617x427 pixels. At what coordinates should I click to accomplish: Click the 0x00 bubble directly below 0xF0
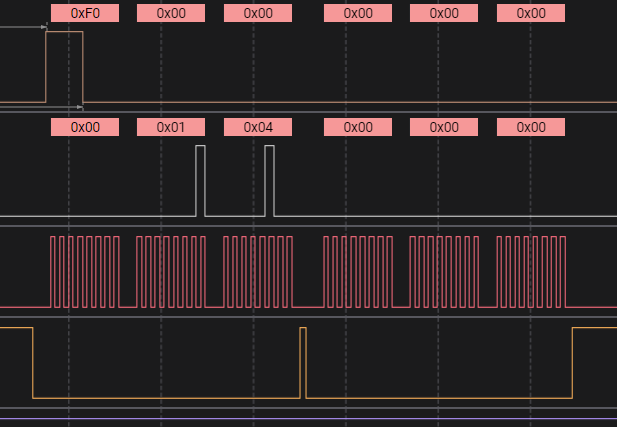(x=85, y=127)
